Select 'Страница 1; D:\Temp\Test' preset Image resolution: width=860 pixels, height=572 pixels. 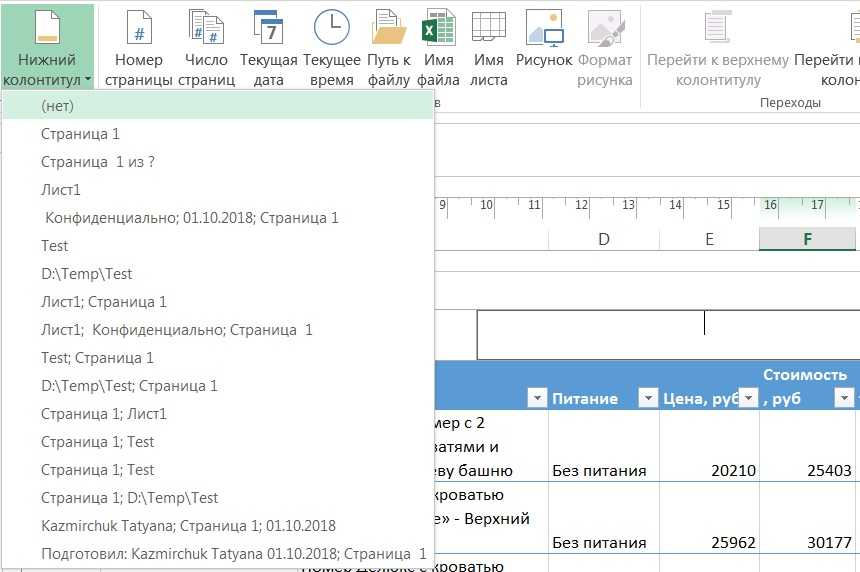218,497
